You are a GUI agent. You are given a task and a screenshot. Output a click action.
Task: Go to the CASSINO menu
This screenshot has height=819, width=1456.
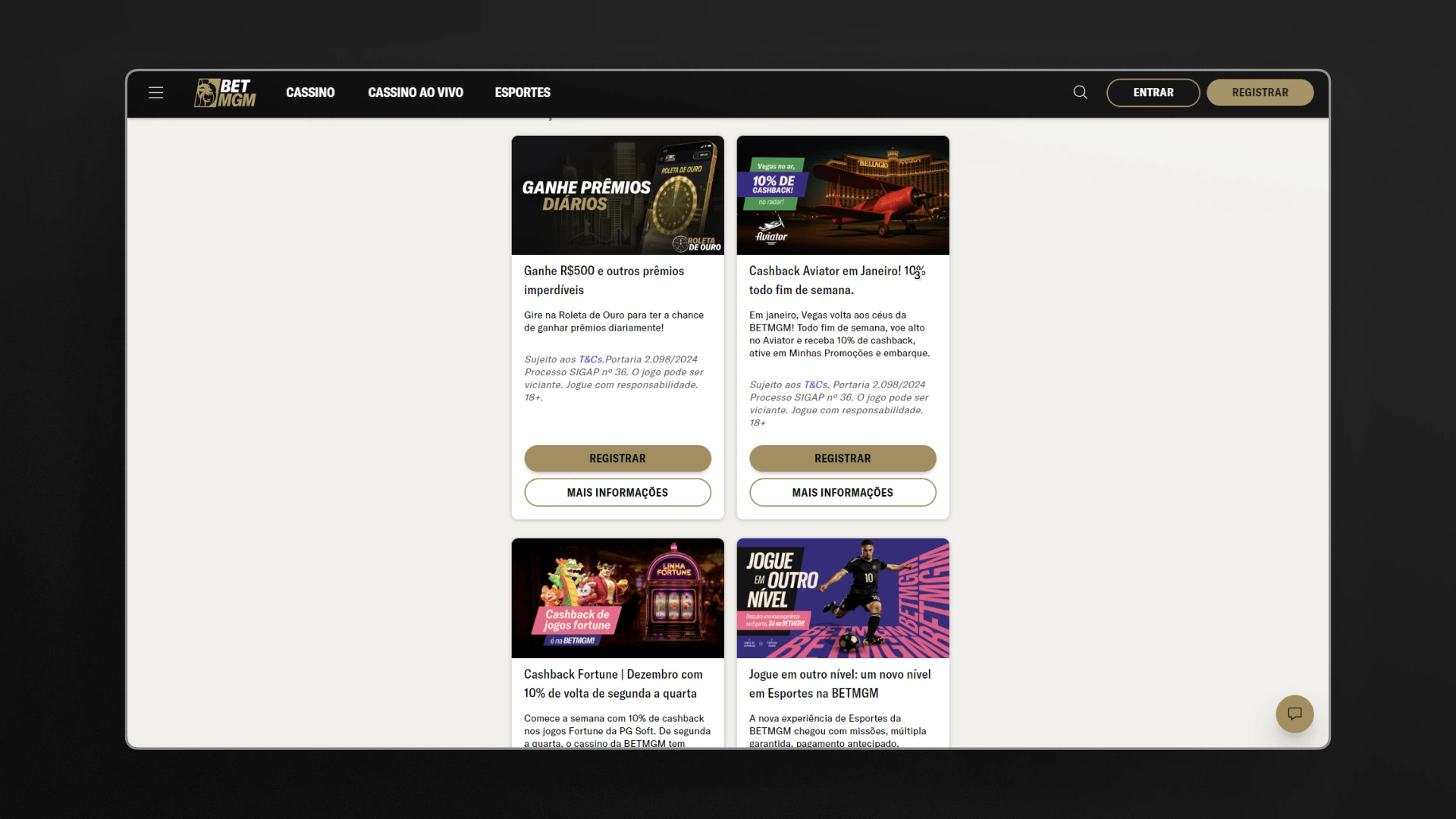click(310, 93)
